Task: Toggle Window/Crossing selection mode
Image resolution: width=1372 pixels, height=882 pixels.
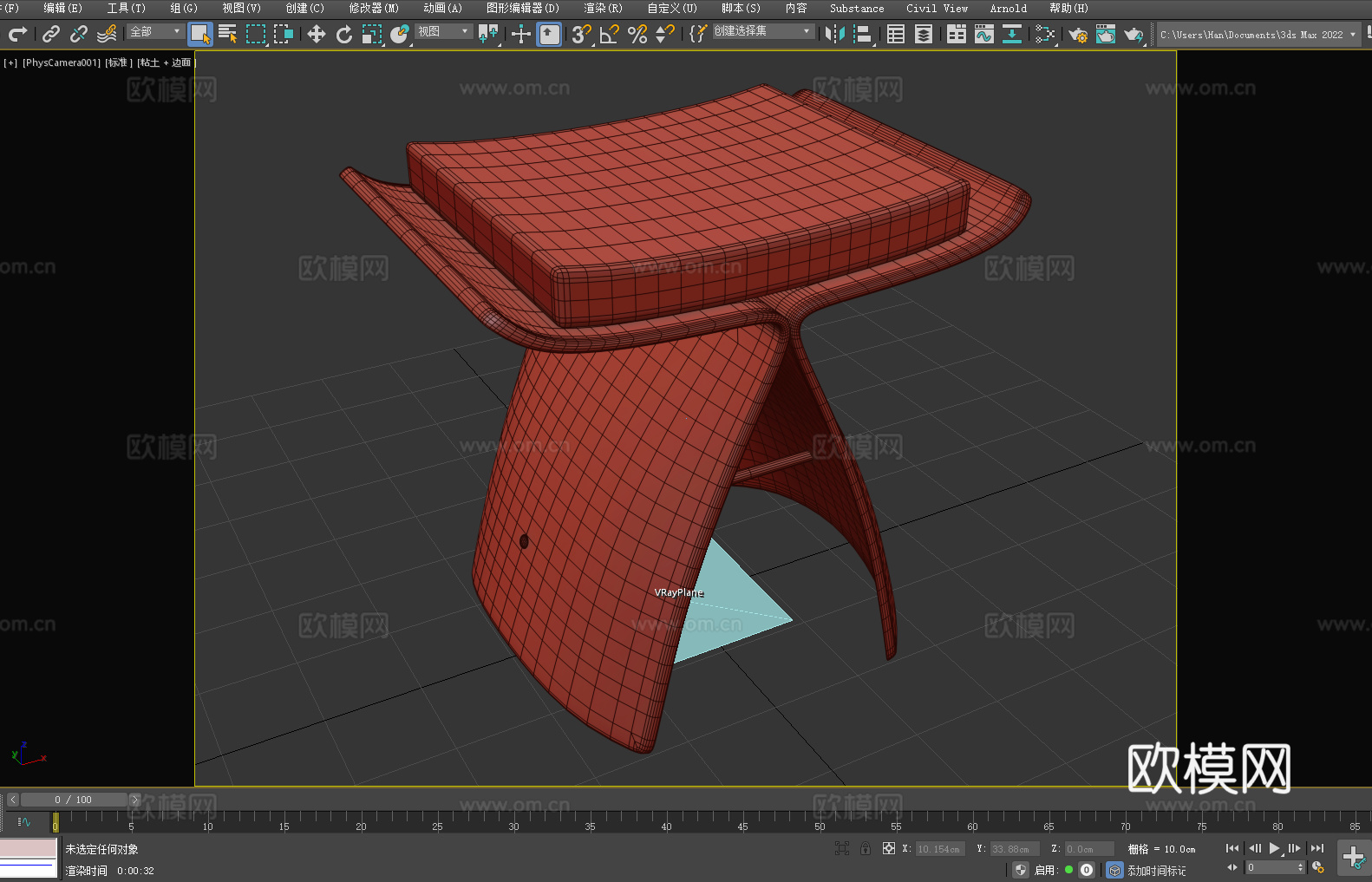Action: tap(284, 34)
